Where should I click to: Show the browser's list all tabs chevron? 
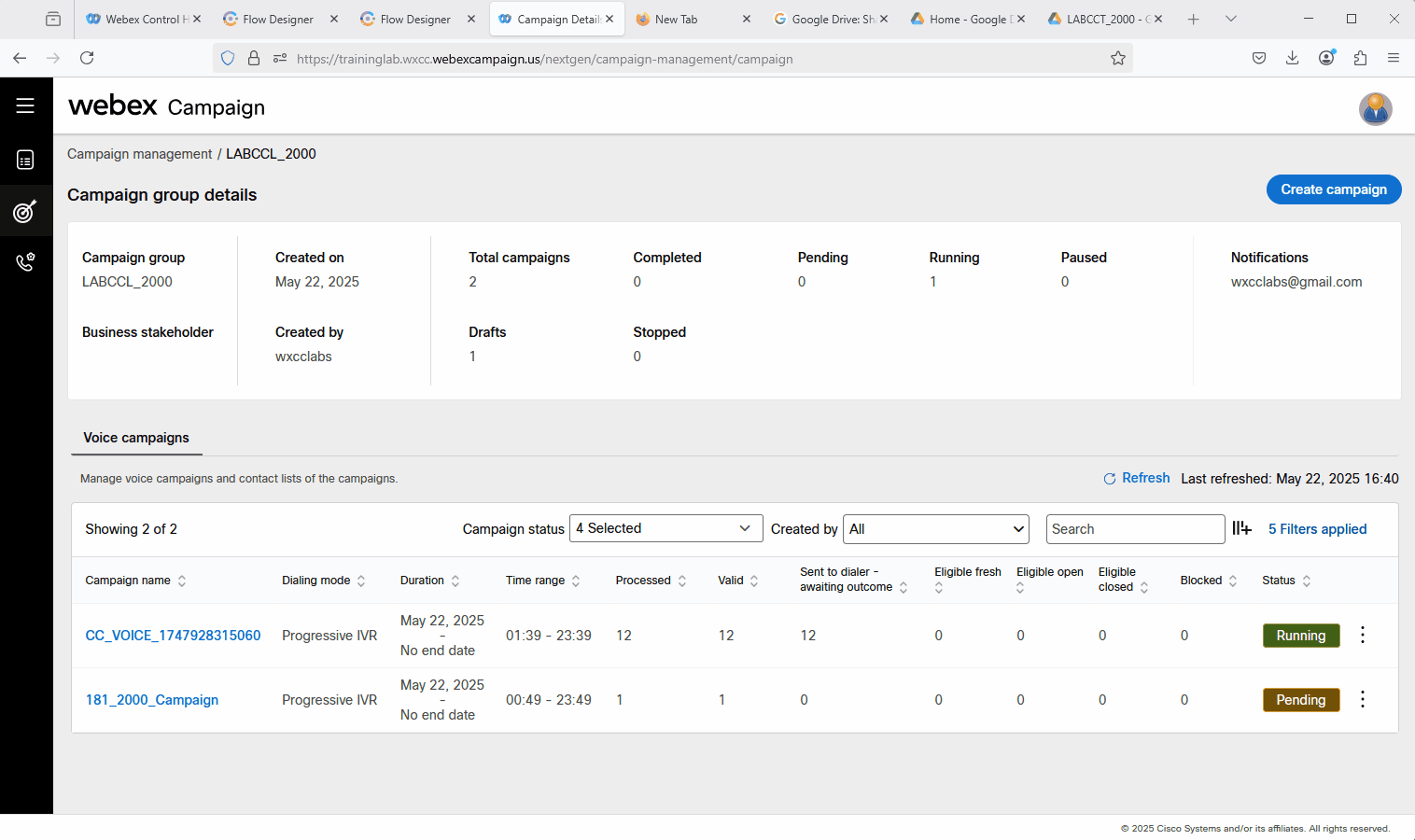[x=1230, y=19]
